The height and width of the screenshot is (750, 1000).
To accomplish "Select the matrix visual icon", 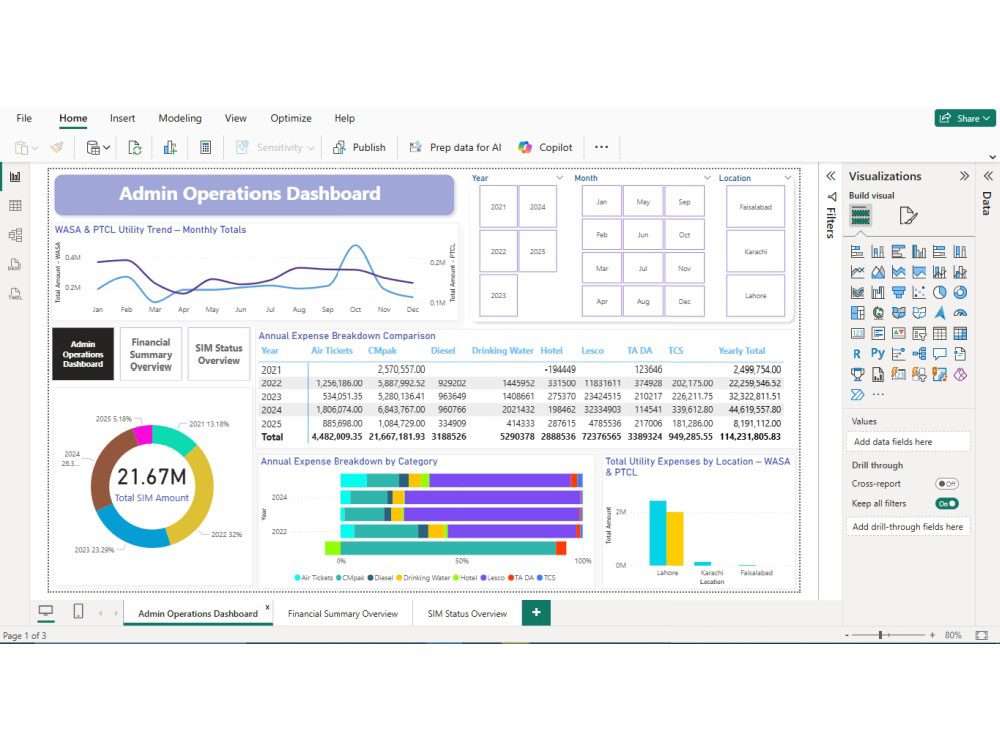I will point(960,334).
